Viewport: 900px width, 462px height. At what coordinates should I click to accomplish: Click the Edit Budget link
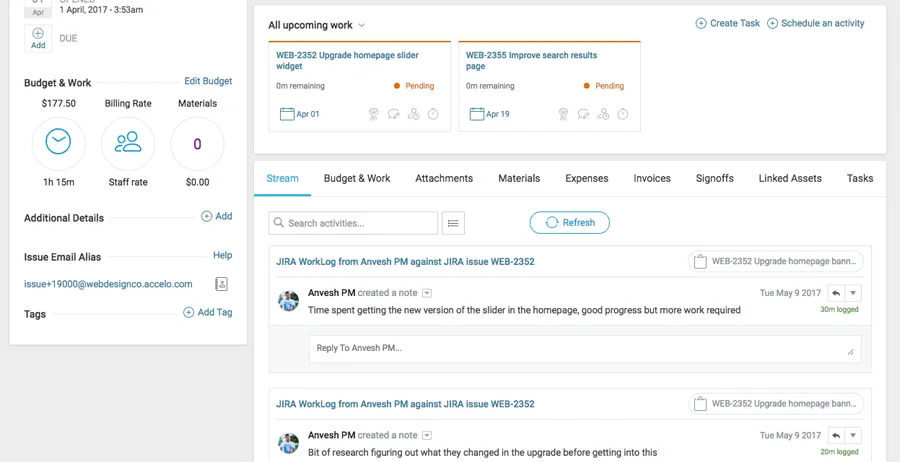click(x=208, y=81)
